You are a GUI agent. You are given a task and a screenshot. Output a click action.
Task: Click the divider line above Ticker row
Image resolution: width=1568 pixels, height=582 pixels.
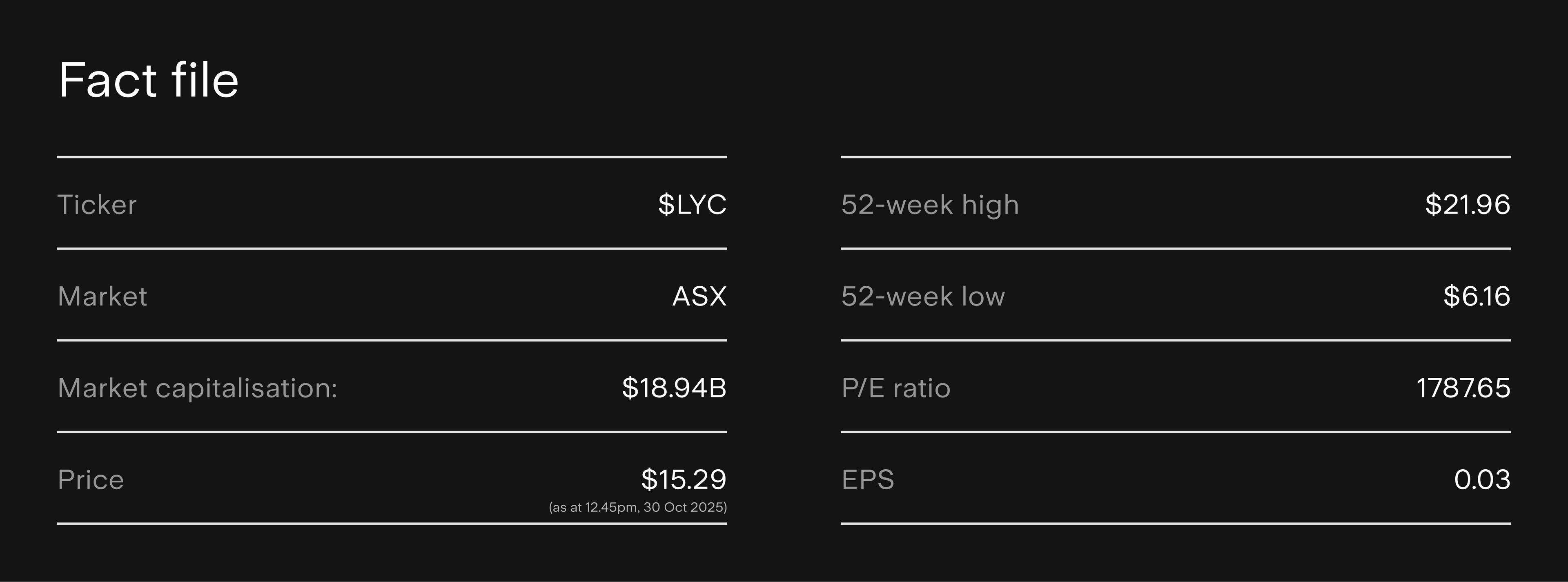tap(392, 157)
